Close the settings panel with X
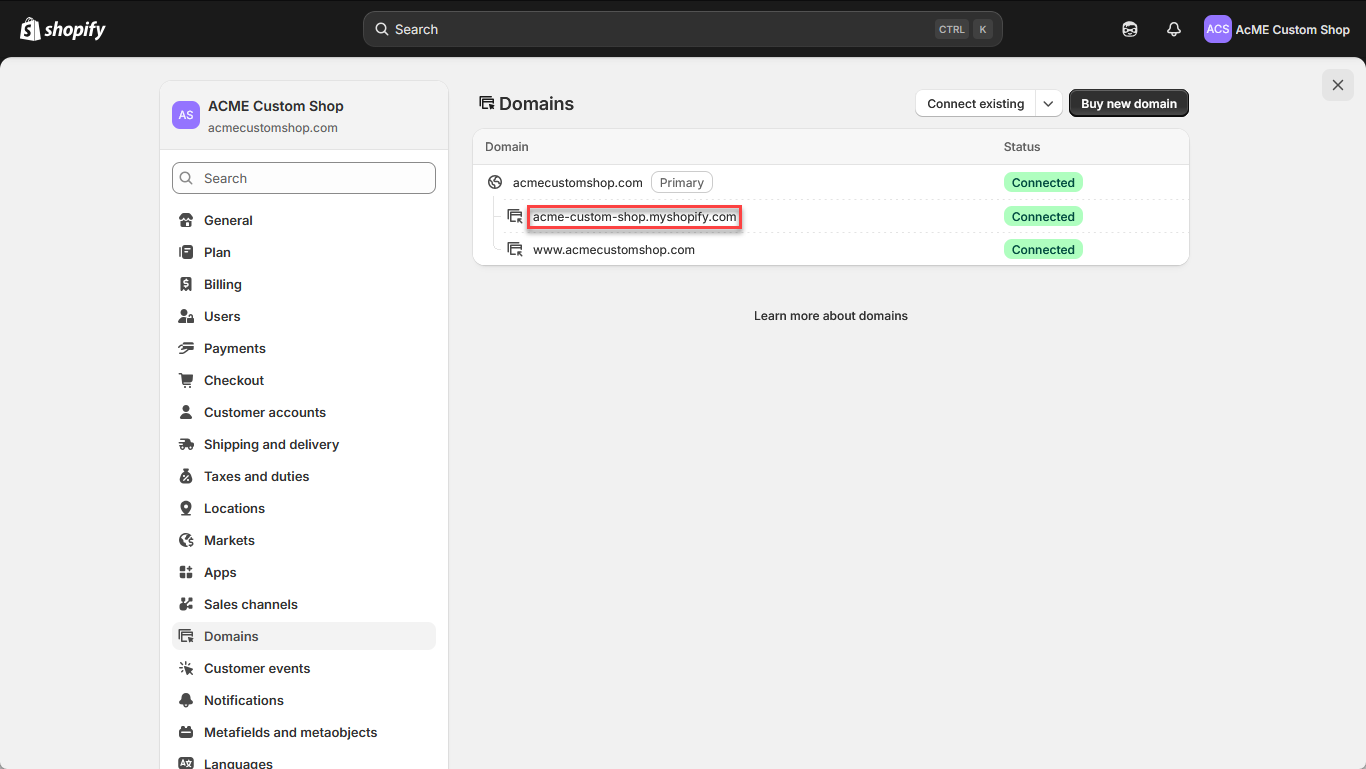Screen dimensions: 1366x769 (x=1338, y=85)
